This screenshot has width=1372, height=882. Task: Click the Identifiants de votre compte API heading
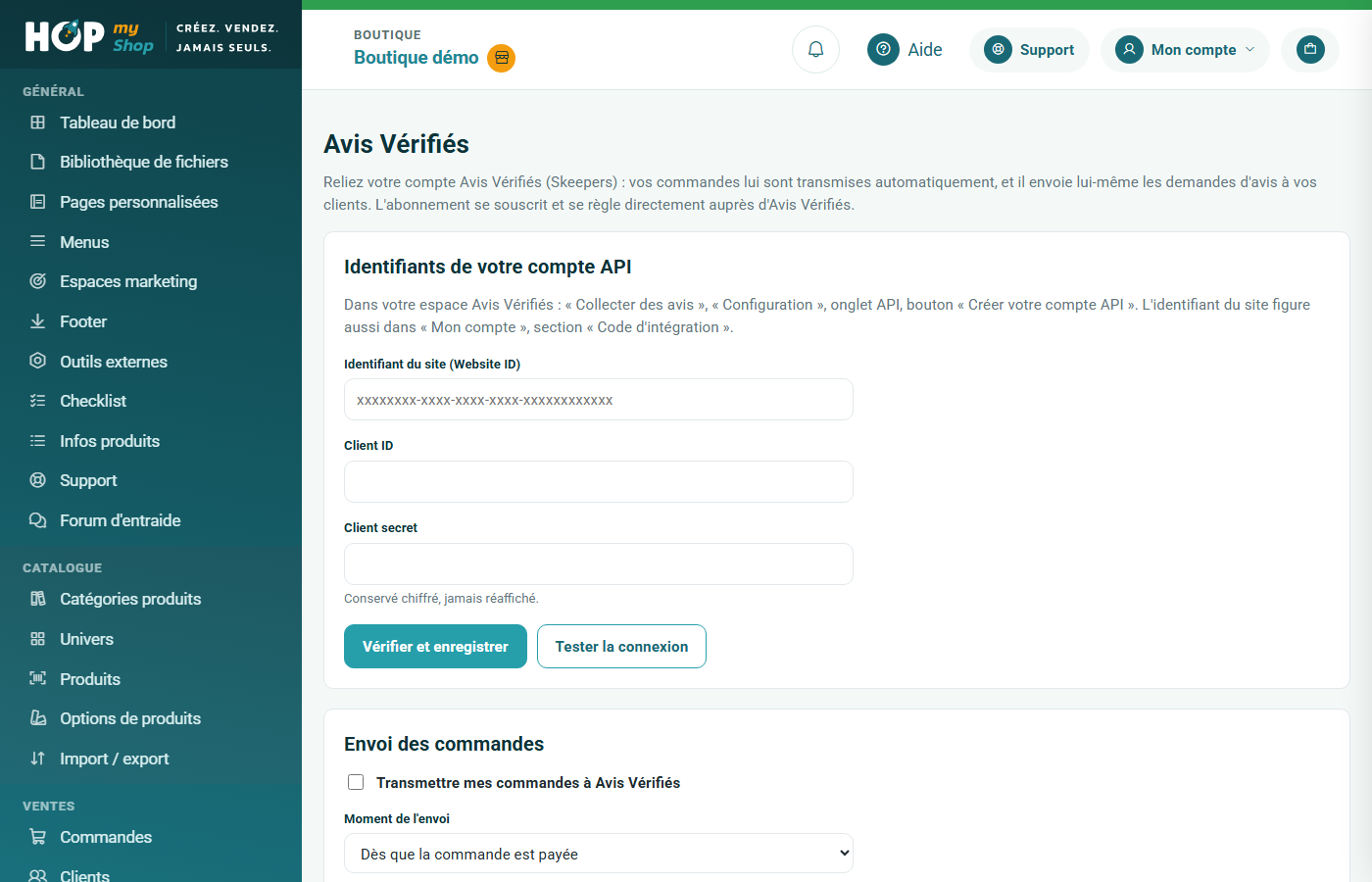(488, 267)
